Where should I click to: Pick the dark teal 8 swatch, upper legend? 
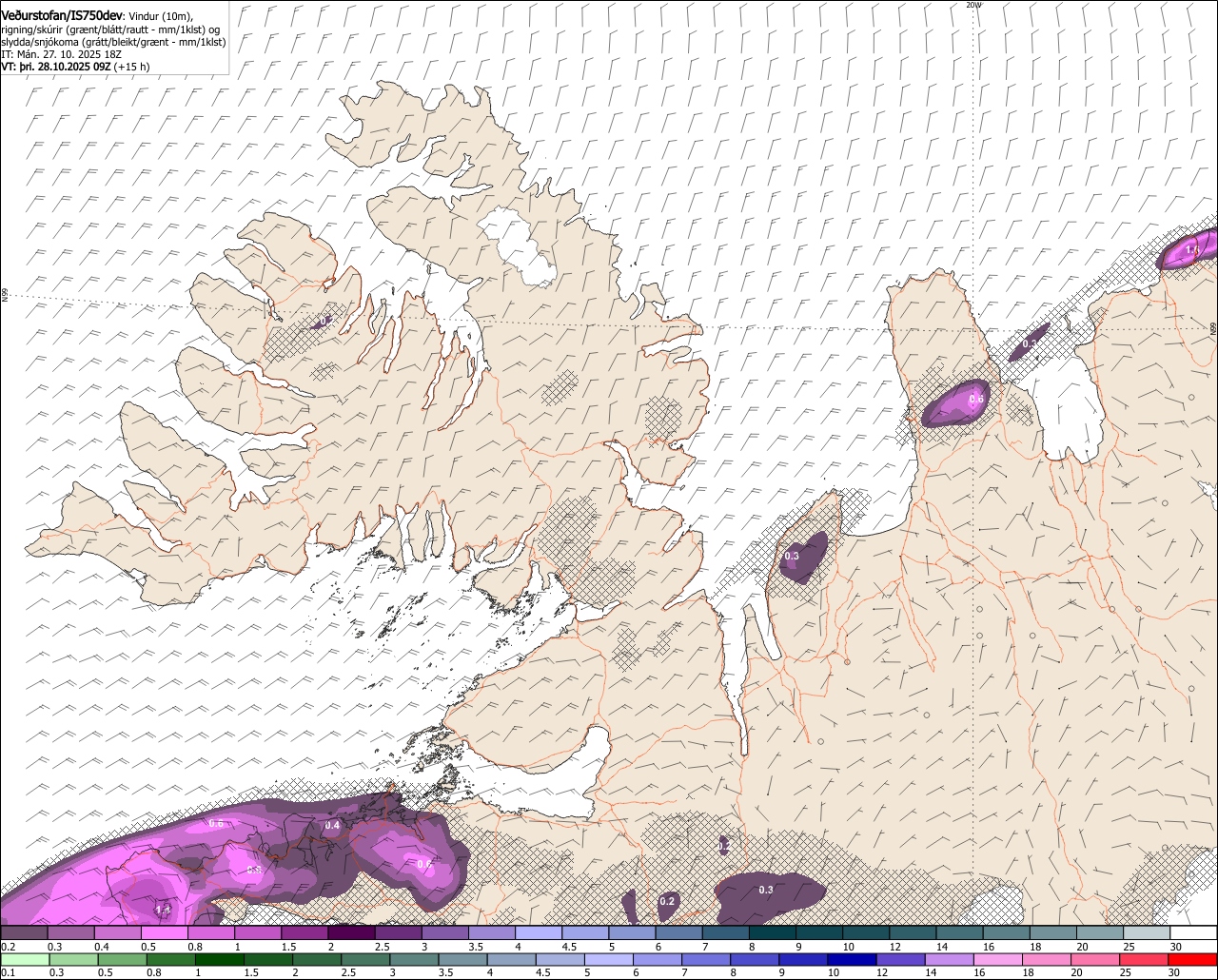tap(773, 933)
